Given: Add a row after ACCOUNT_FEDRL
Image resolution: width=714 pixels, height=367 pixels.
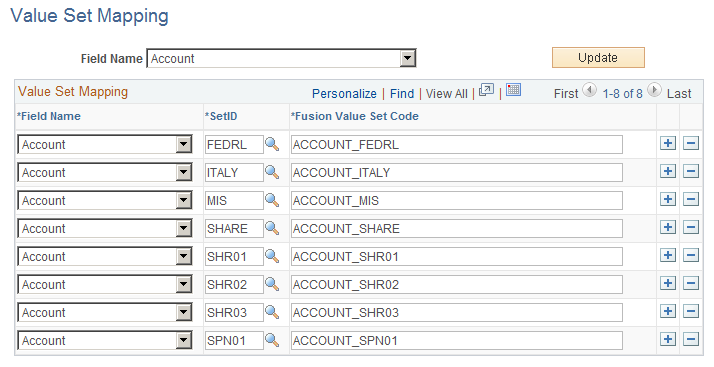Looking at the screenshot, I should [668, 143].
